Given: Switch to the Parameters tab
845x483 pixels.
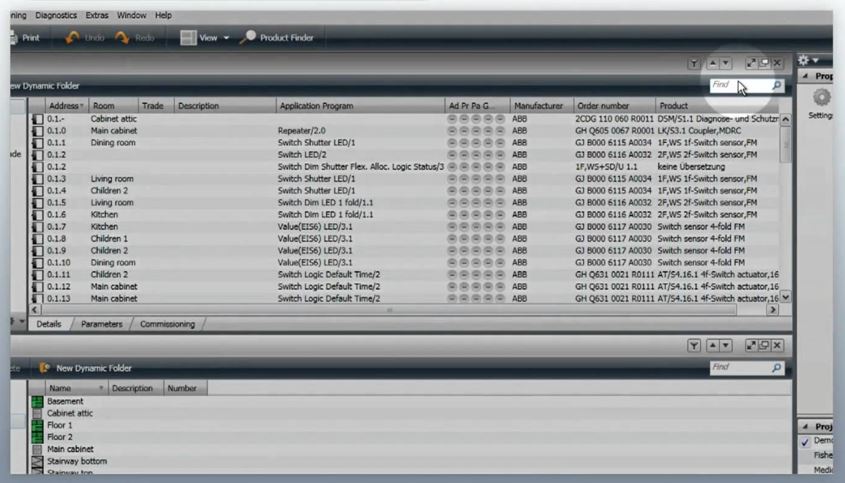Looking at the screenshot, I should (x=102, y=324).
